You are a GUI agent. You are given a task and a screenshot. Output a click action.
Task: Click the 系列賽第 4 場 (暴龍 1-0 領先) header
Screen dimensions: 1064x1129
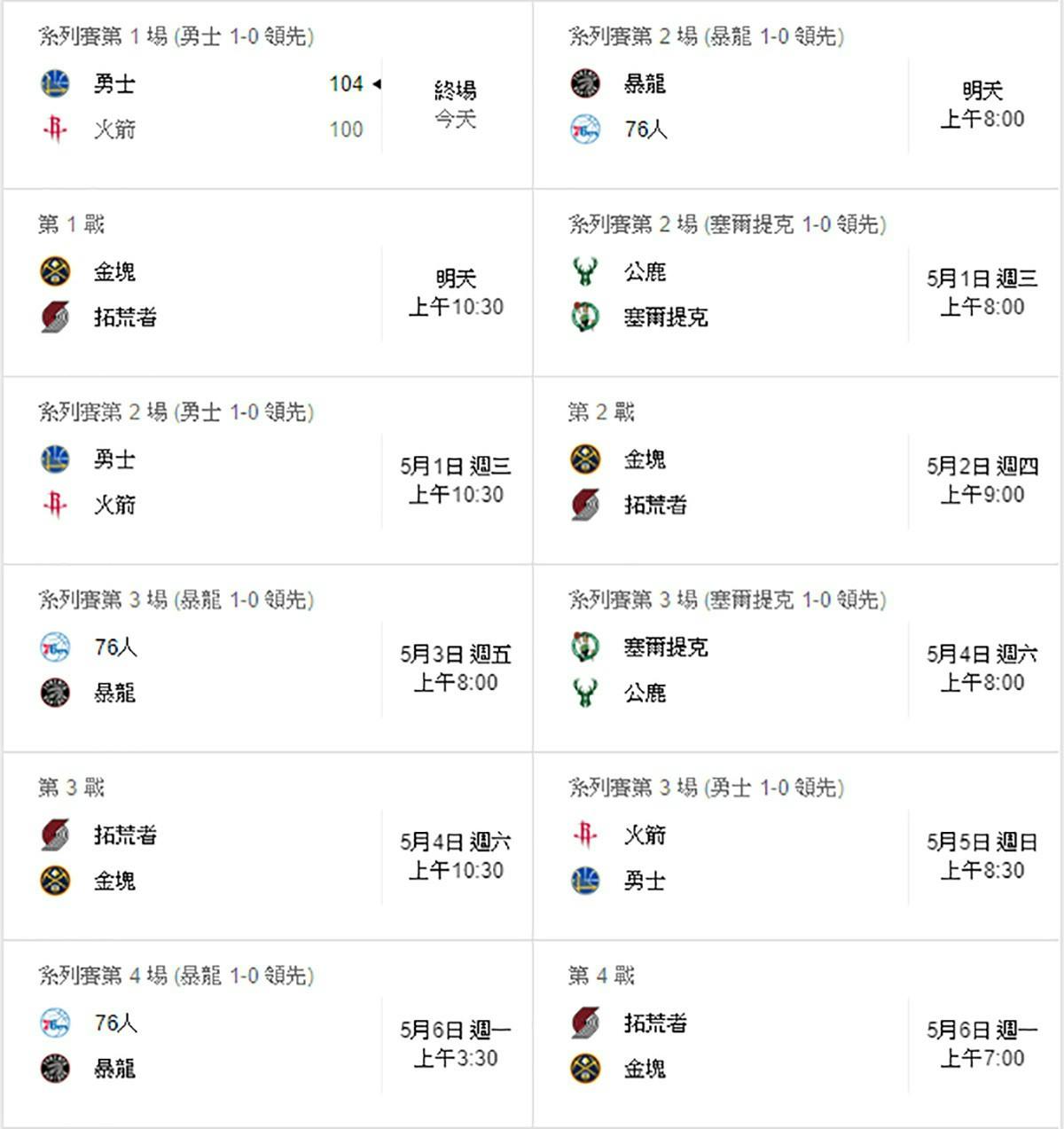(176, 976)
